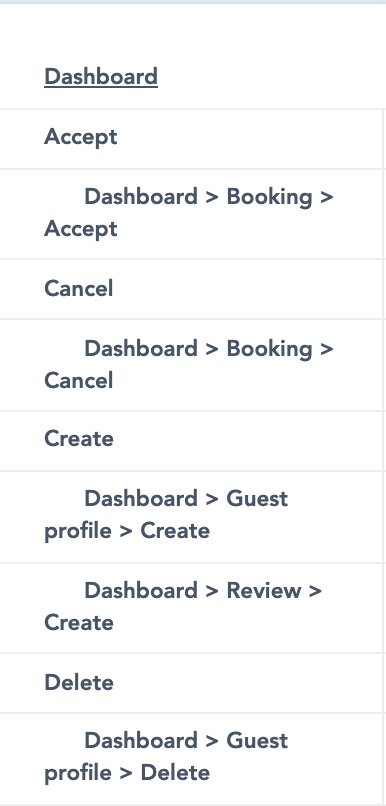Select the Cancel group row
The image size is (386, 806).
click(192, 289)
